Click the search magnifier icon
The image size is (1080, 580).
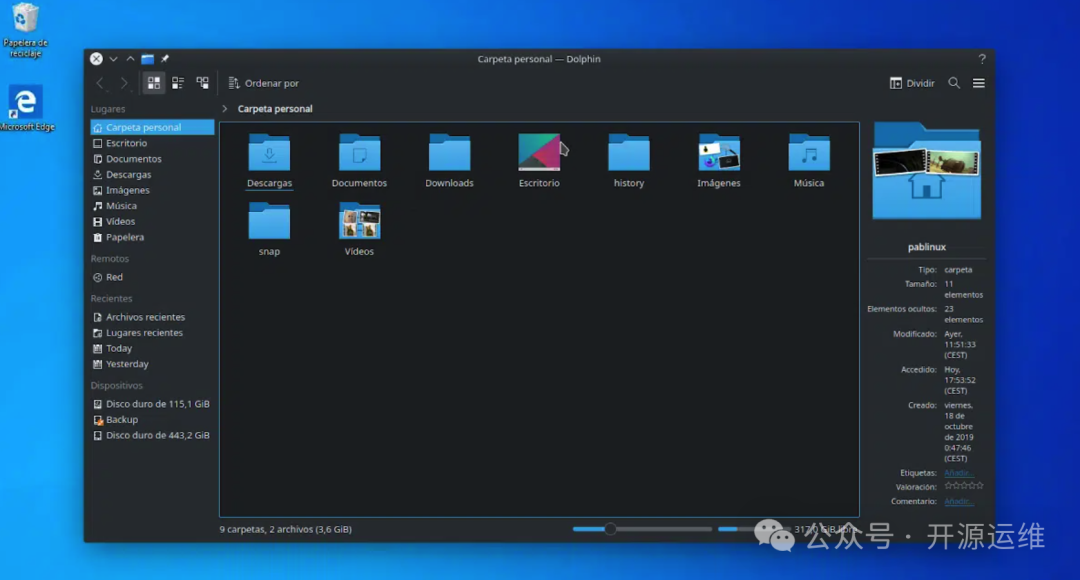tap(954, 83)
